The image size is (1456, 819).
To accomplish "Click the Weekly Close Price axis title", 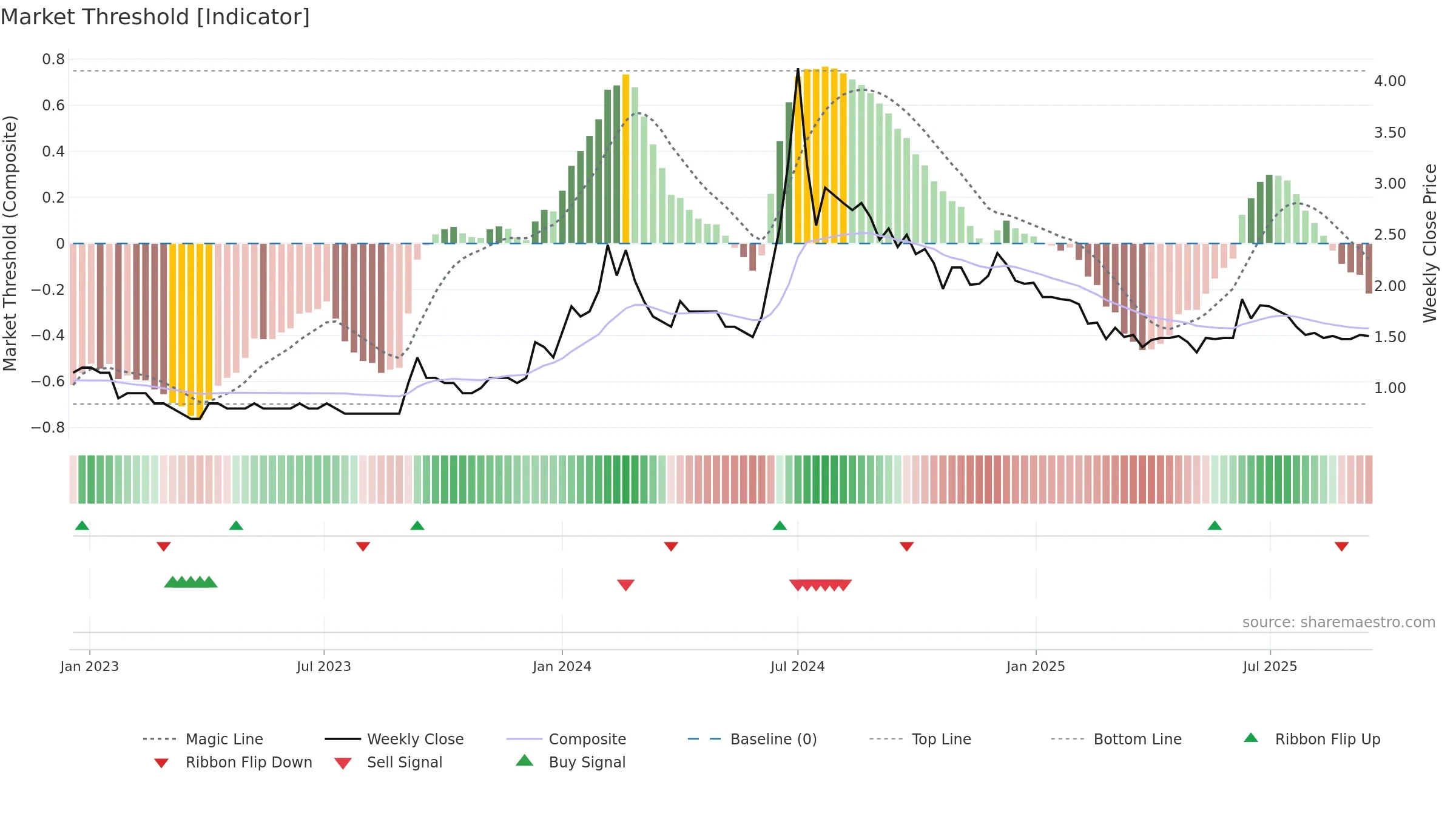I will [1430, 243].
